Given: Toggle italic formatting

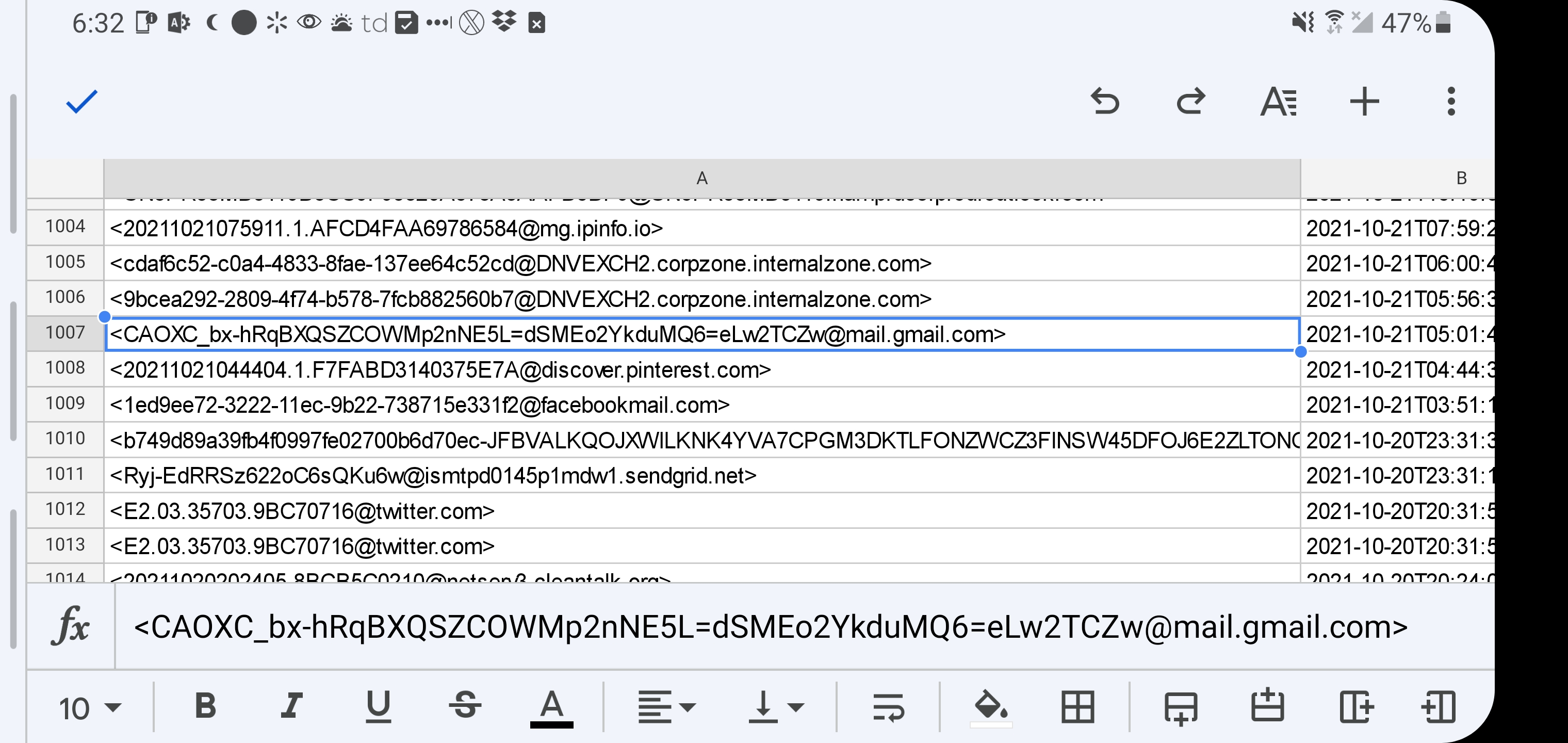Looking at the screenshot, I should coord(291,706).
